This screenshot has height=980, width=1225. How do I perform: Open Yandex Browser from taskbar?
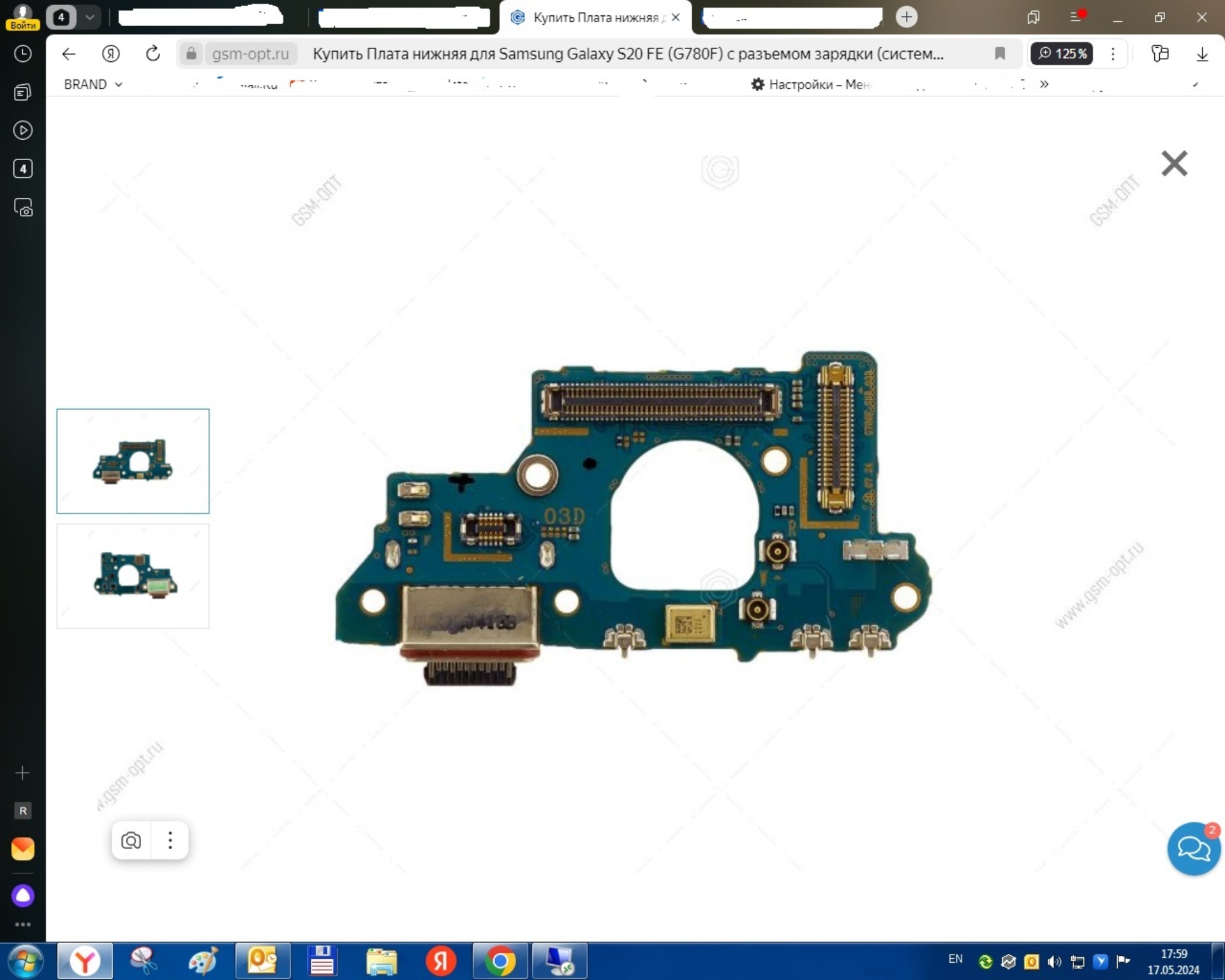coord(85,961)
